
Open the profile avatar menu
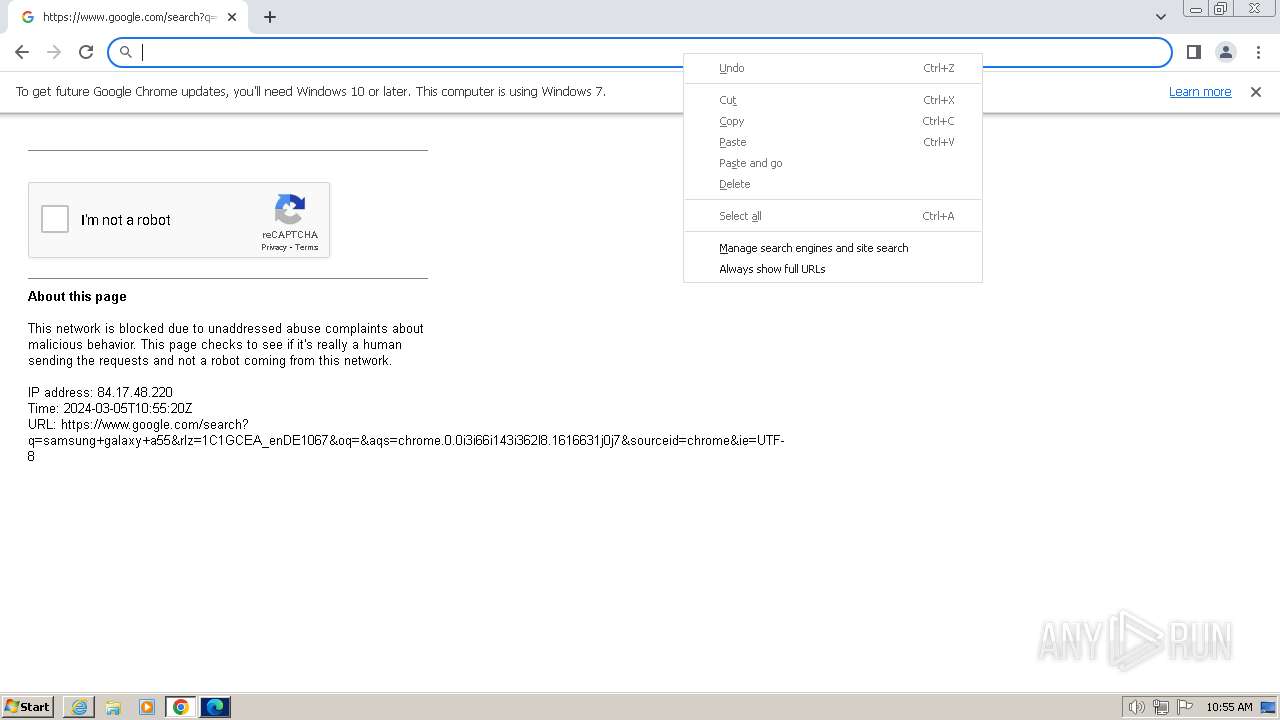click(1225, 52)
